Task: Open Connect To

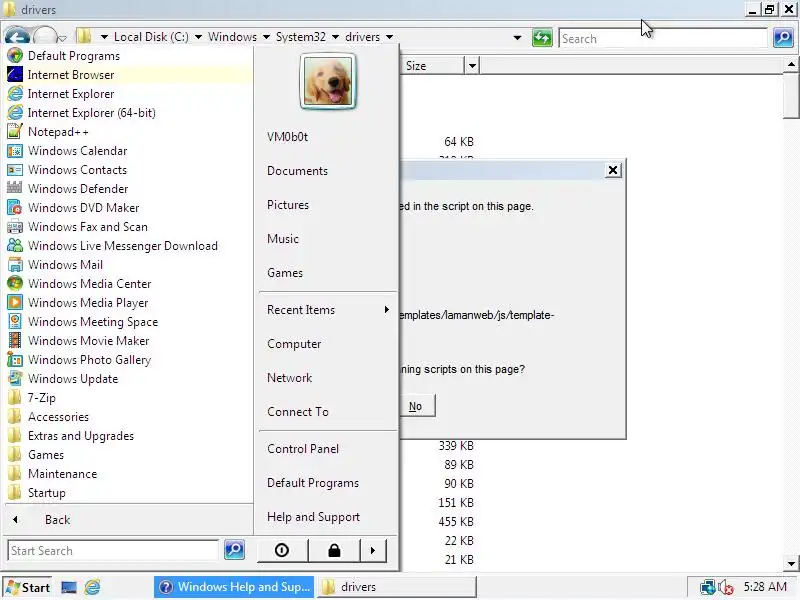Action: coord(297,412)
